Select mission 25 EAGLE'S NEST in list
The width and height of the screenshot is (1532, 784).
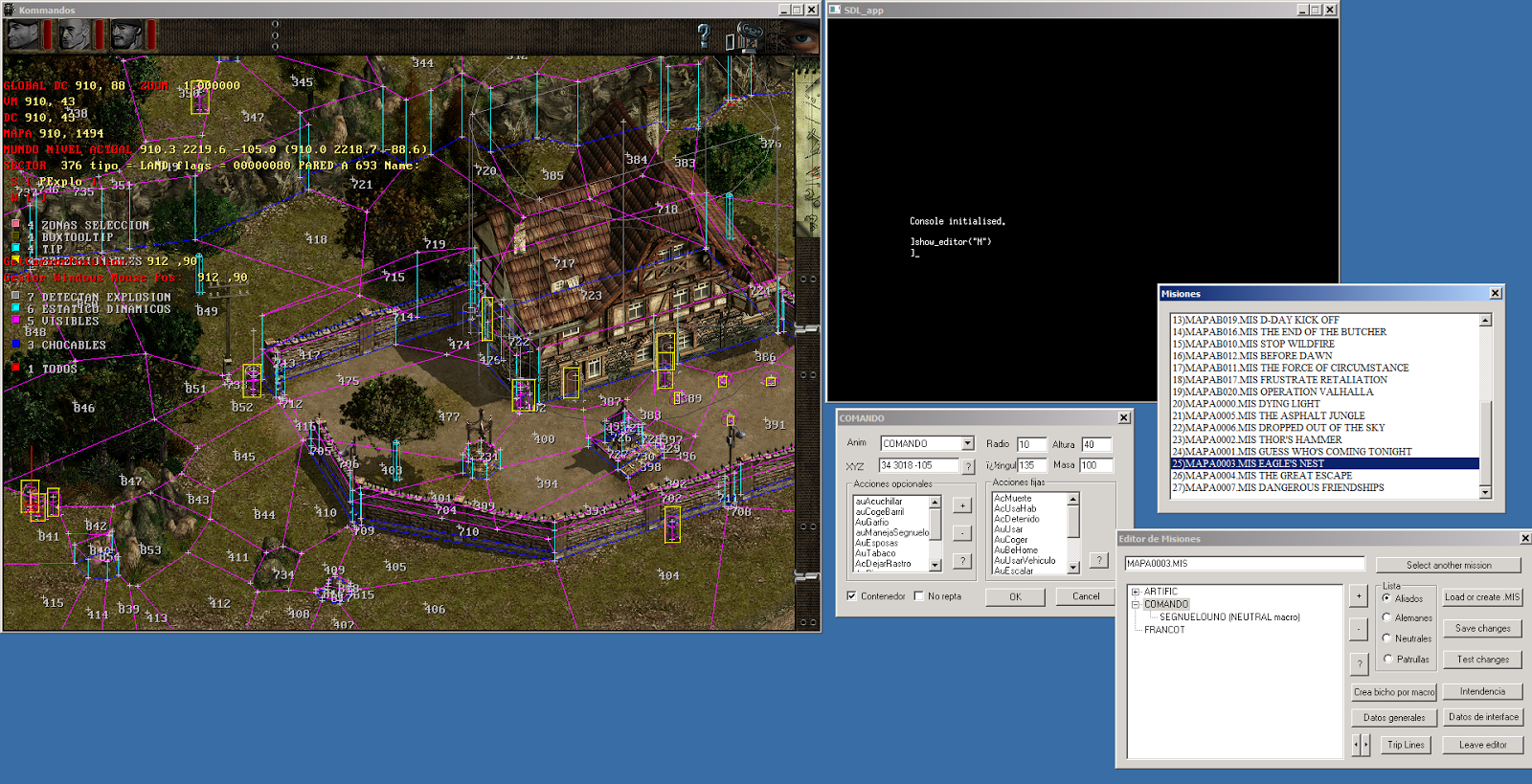tap(1325, 463)
